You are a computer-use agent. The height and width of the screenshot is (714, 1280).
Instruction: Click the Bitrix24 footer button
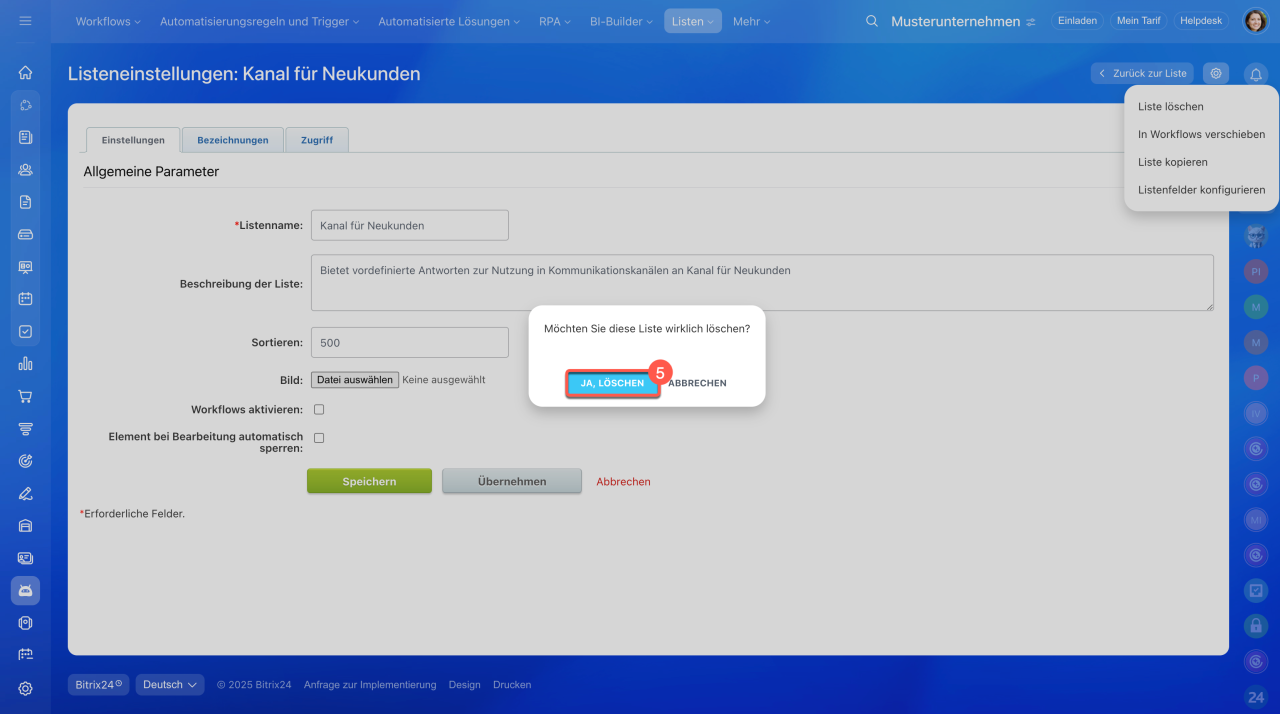[x=98, y=685]
